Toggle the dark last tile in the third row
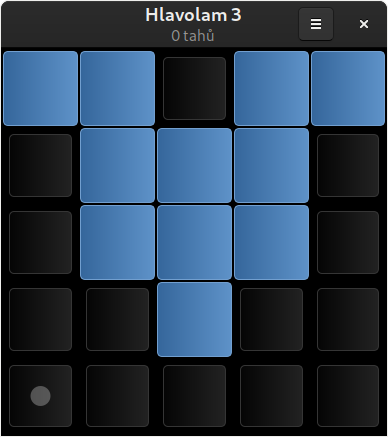Viewport: 388px width, 437px height. (x=348, y=242)
